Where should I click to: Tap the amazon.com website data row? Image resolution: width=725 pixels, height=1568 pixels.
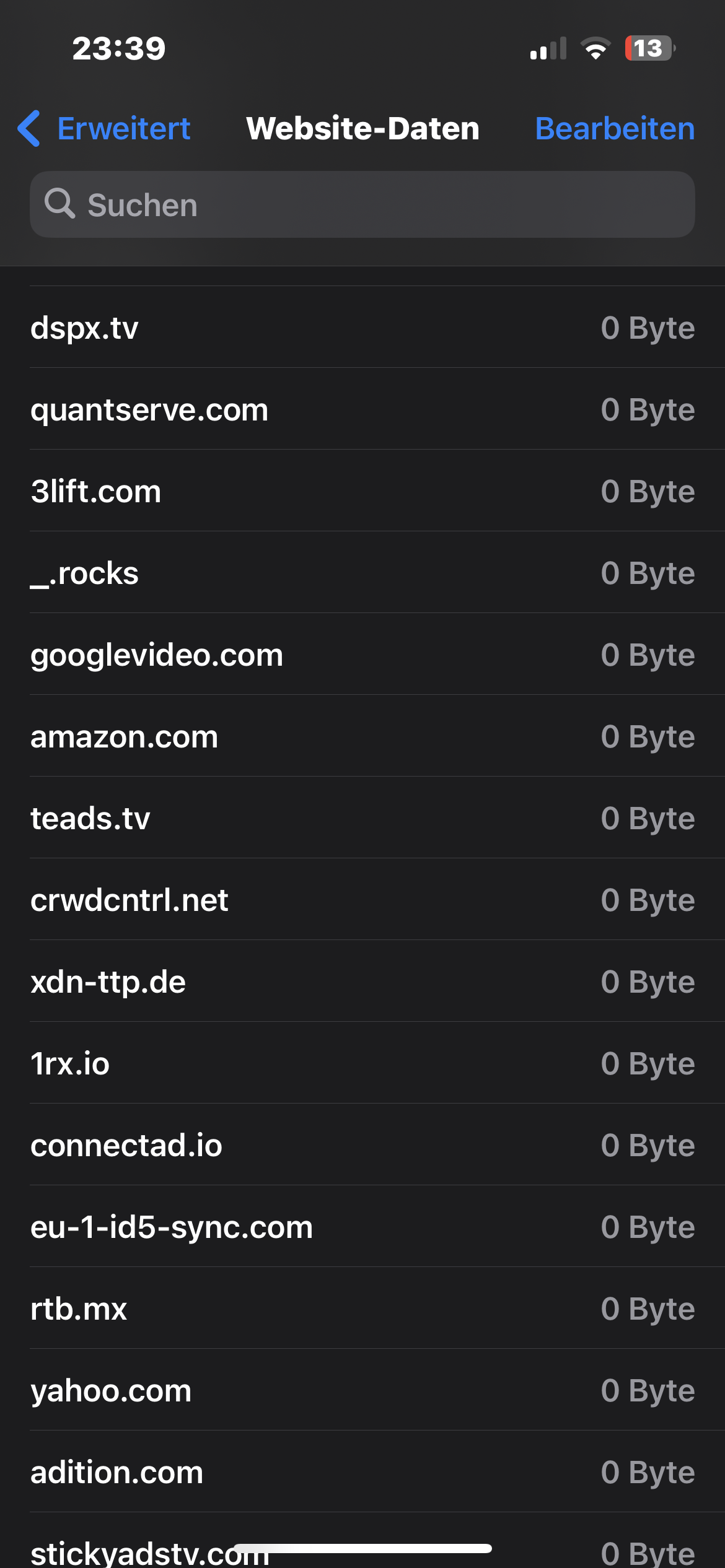[362, 736]
